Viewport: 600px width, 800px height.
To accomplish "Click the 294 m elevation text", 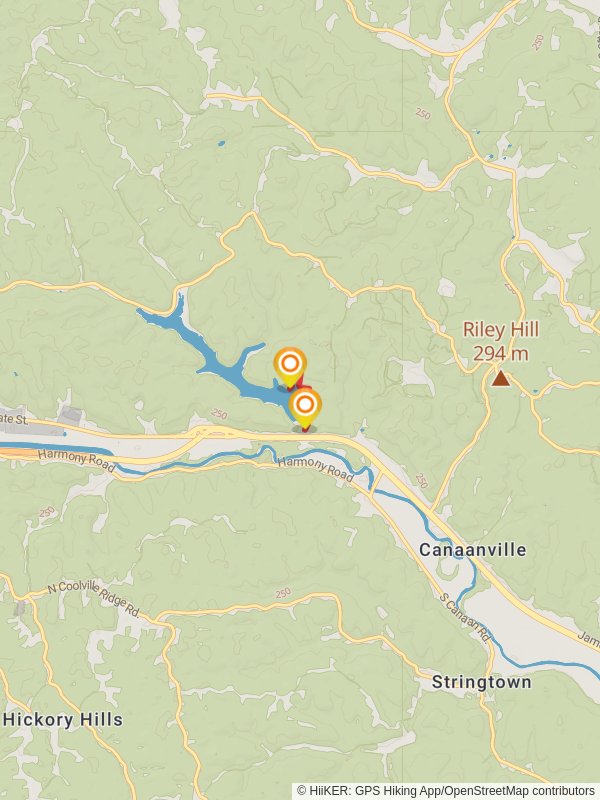I will click(501, 354).
